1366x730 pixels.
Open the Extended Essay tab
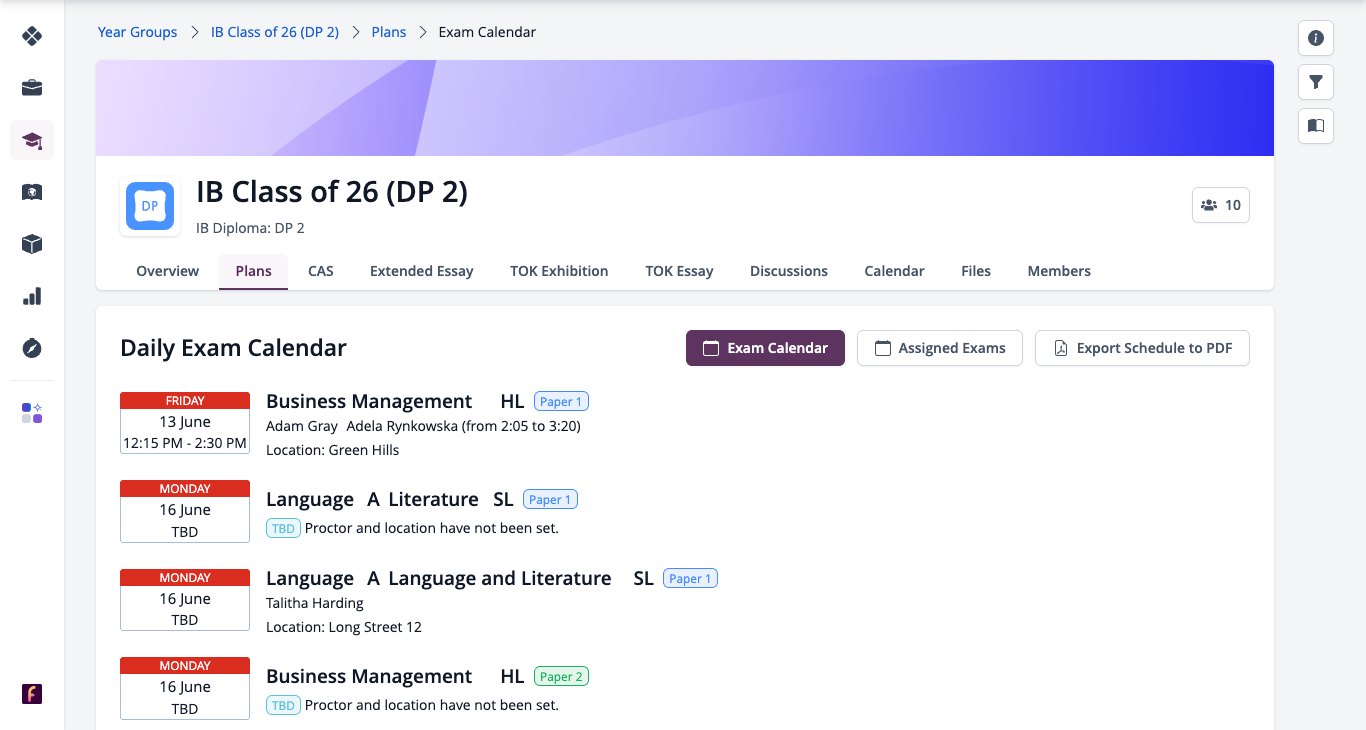(x=422, y=271)
